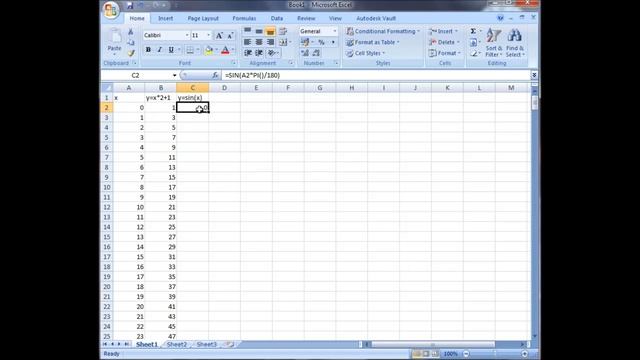Click the Delete cells button
The height and width of the screenshot is (360, 640).
pyautogui.click(x=444, y=42)
